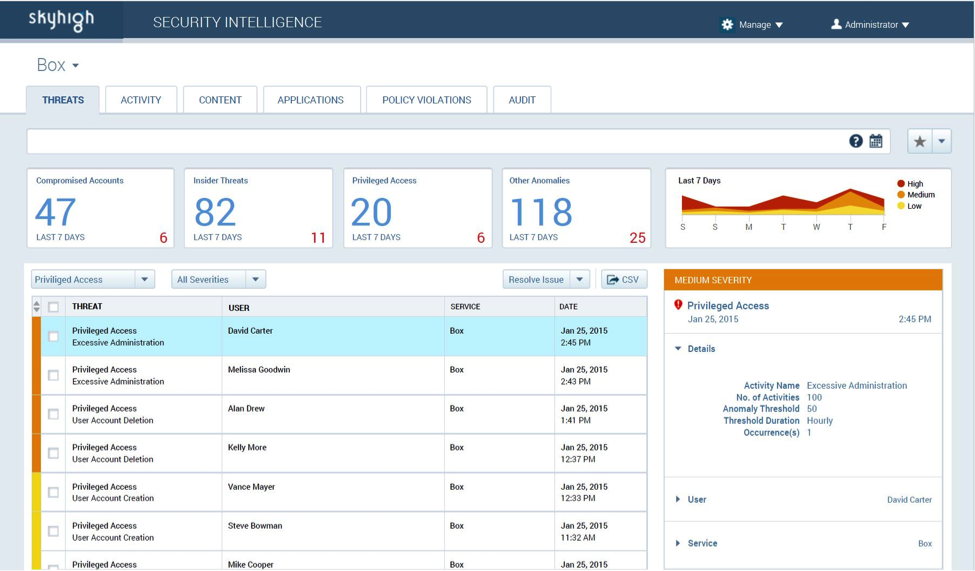The width and height of the screenshot is (975, 571).
Task: Click the Low severity legend dot
Action: pyautogui.click(x=900, y=206)
